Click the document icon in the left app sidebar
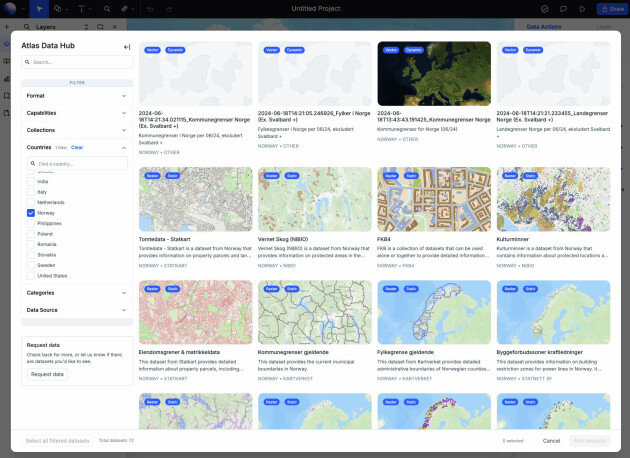 6,113
